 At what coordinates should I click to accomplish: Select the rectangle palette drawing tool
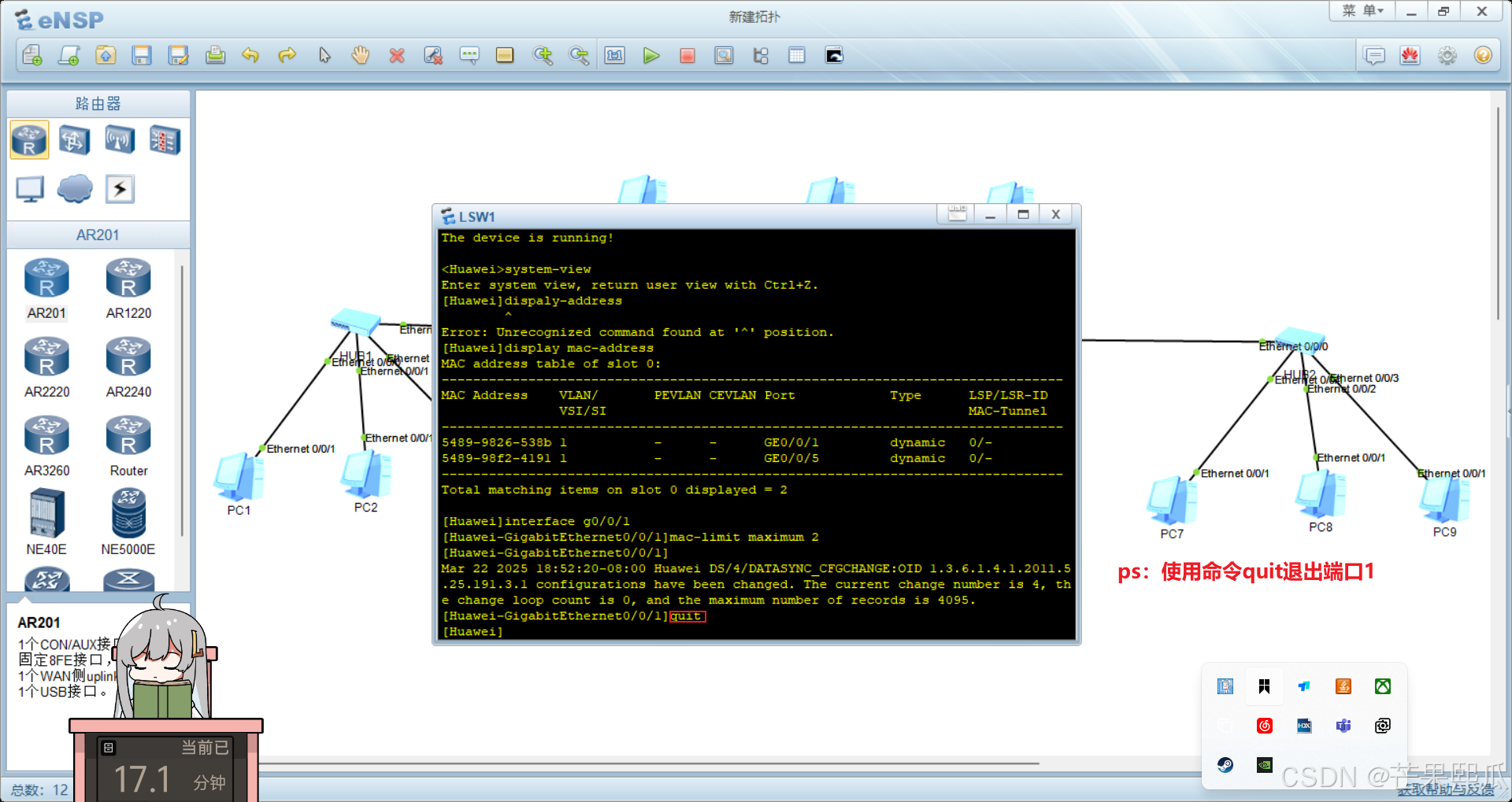(505, 55)
